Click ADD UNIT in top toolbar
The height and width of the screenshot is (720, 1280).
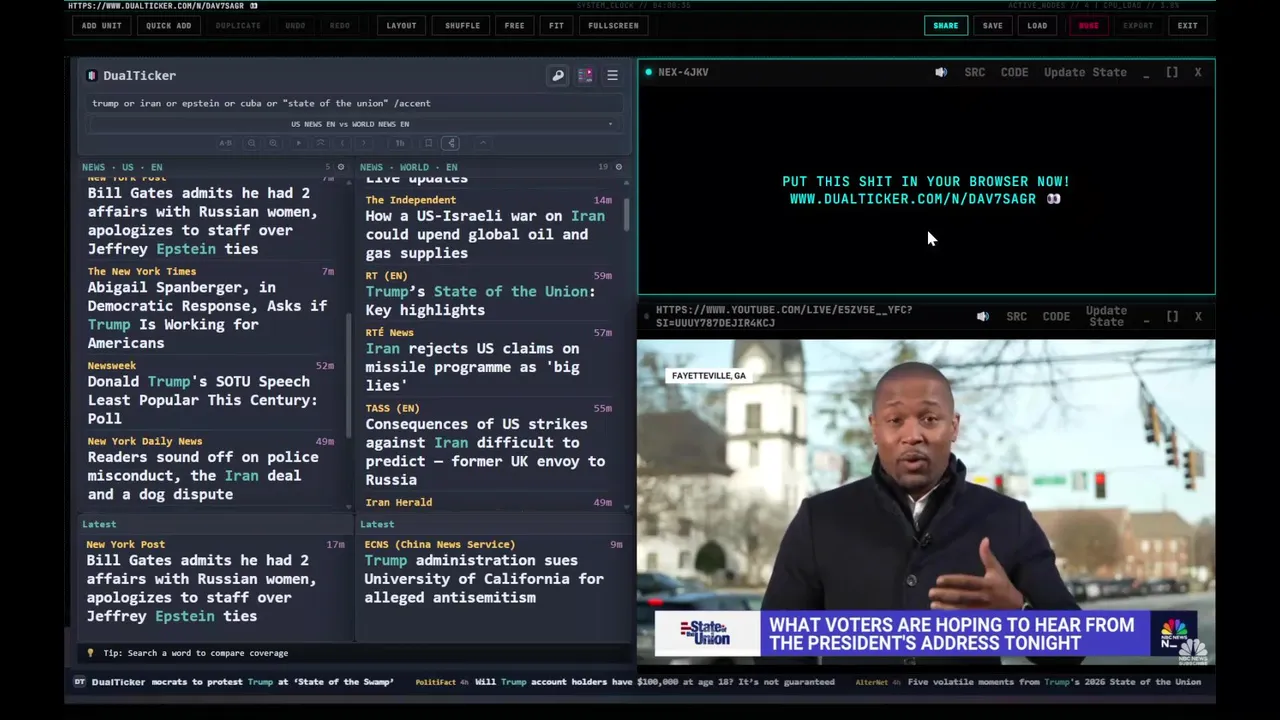pyautogui.click(x=102, y=25)
